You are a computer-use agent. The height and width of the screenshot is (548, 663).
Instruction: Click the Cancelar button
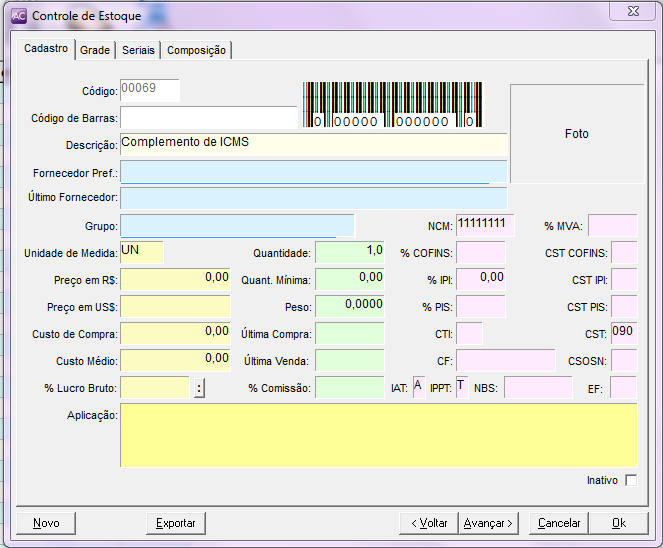pyautogui.click(x=559, y=523)
